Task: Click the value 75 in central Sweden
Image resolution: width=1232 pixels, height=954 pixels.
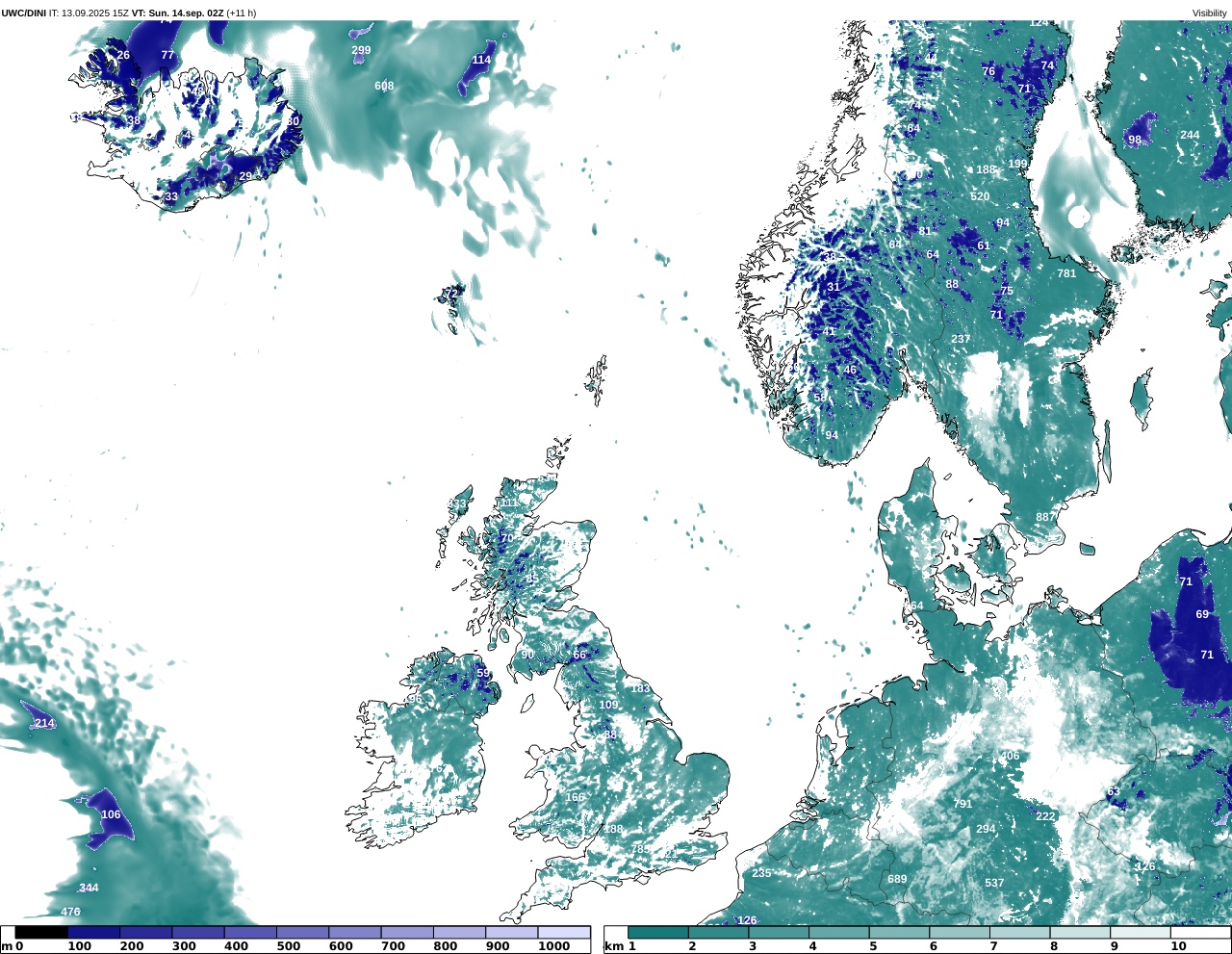Action: [x=1007, y=292]
